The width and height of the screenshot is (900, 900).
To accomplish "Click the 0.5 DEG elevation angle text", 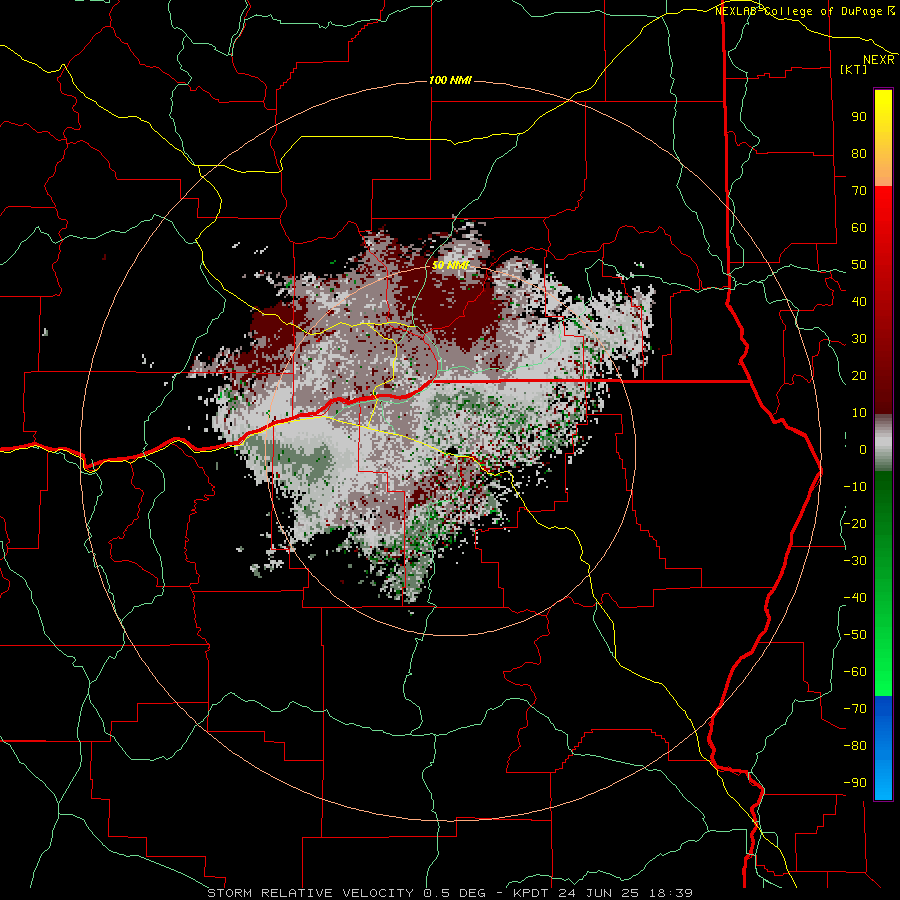I will point(454,893).
